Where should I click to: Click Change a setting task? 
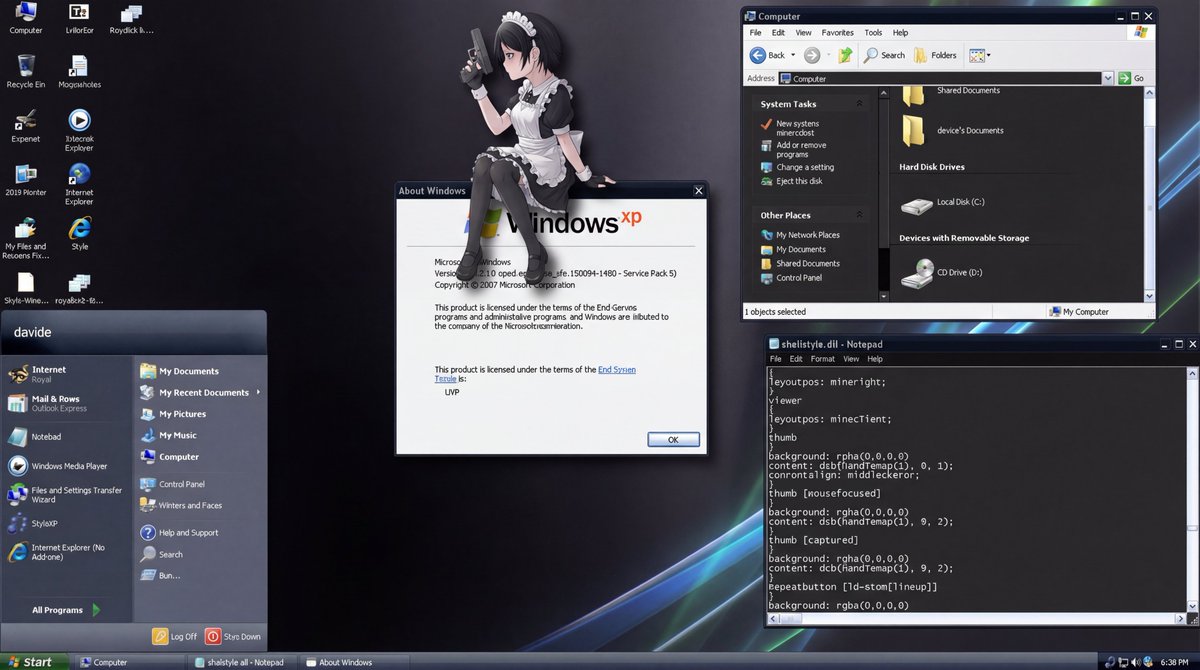(x=797, y=167)
